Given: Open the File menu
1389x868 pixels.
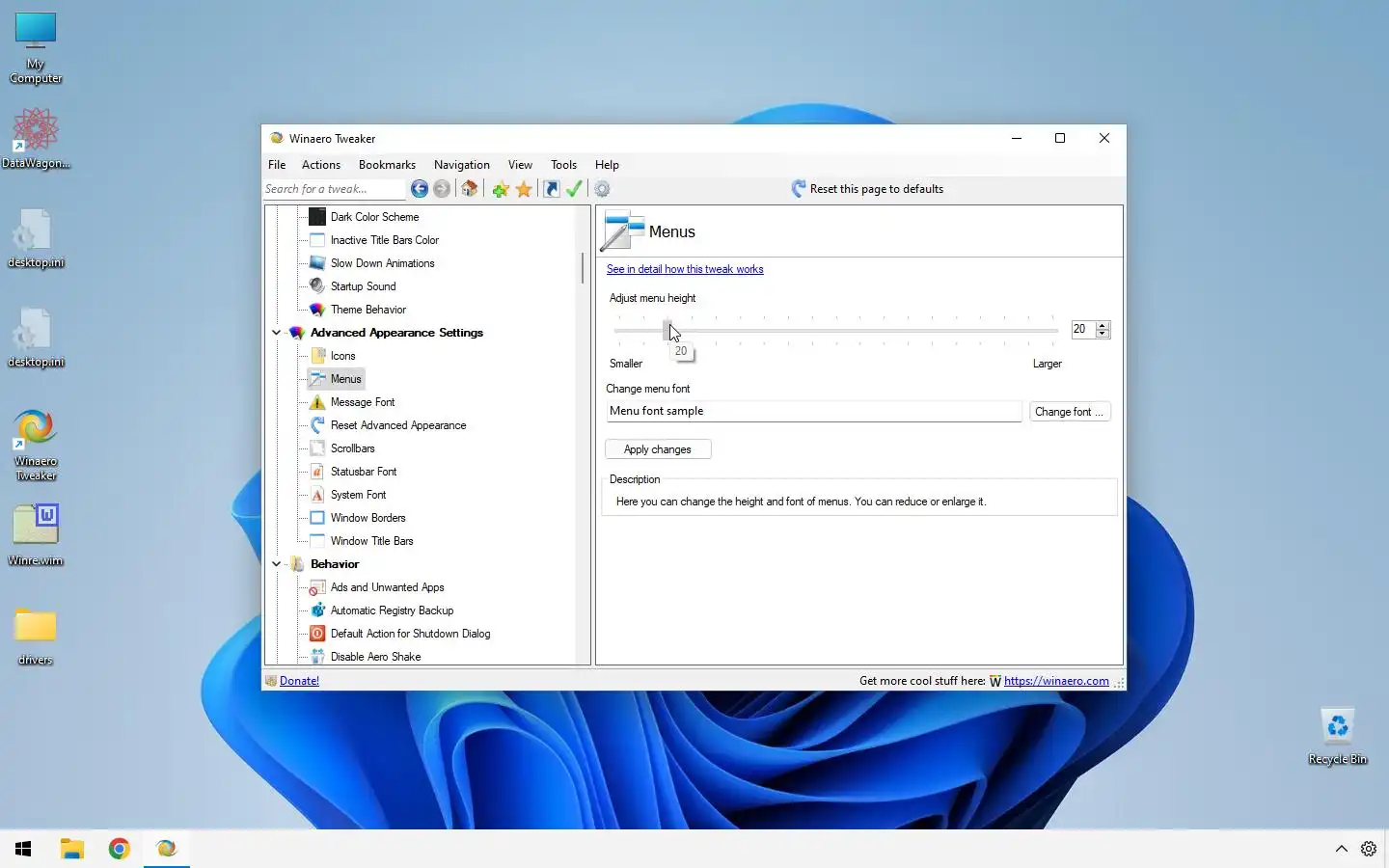Looking at the screenshot, I should pyautogui.click(x=277, y=165).
